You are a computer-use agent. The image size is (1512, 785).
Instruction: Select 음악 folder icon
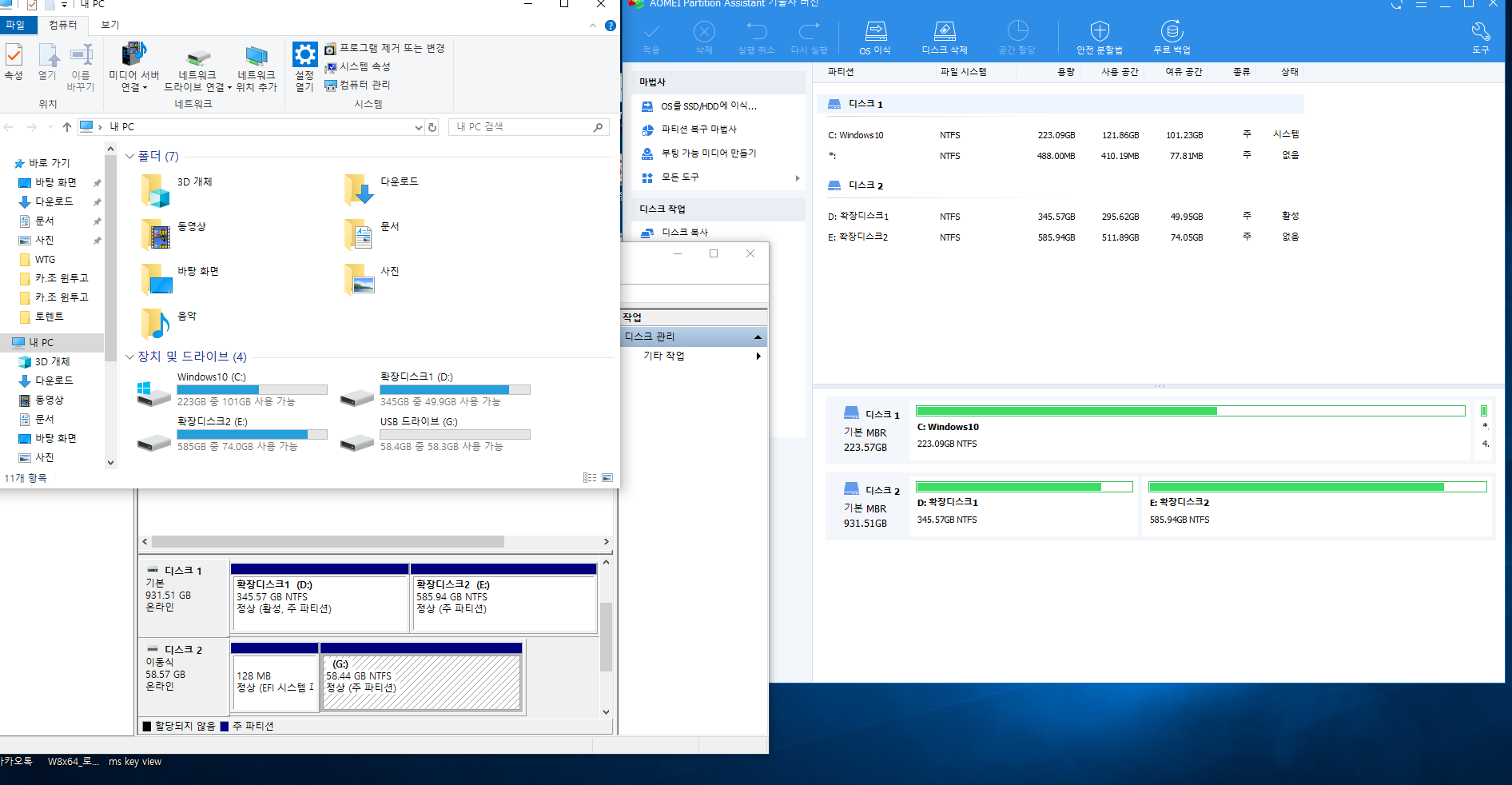156,324
